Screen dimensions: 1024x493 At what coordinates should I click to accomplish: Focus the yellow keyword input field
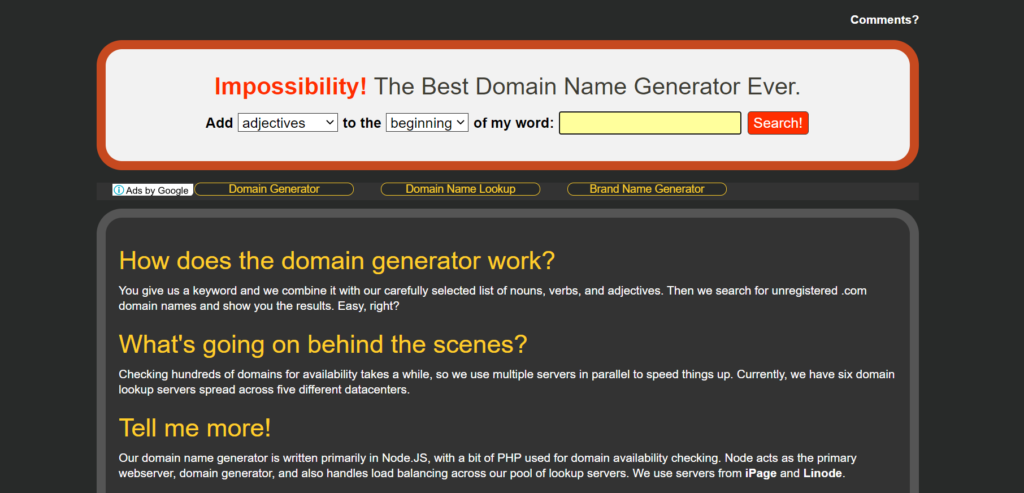649,123
